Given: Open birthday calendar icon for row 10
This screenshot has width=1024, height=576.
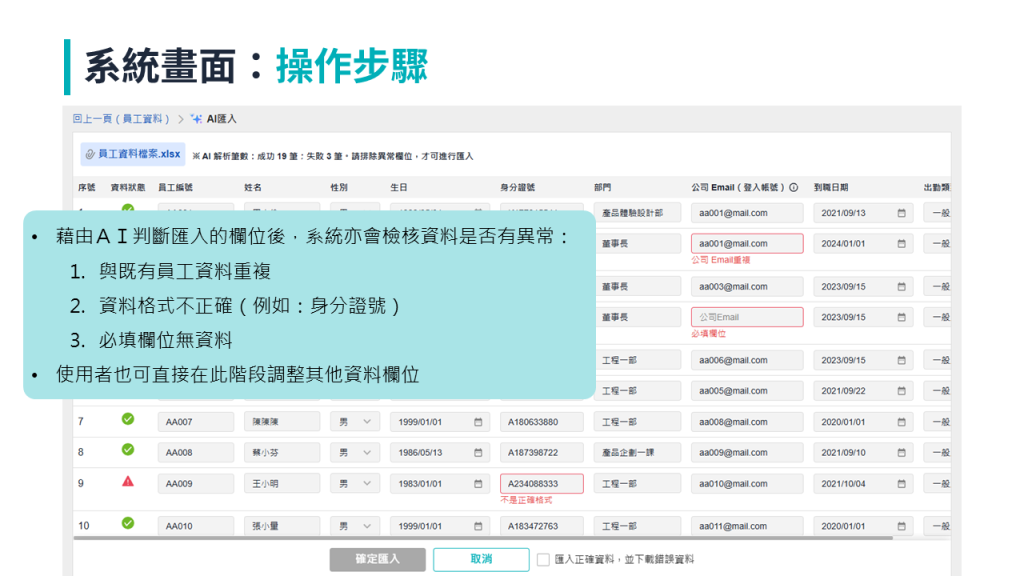Looking at the screenshot, I should pyautogui.click(x=478, y=526).
